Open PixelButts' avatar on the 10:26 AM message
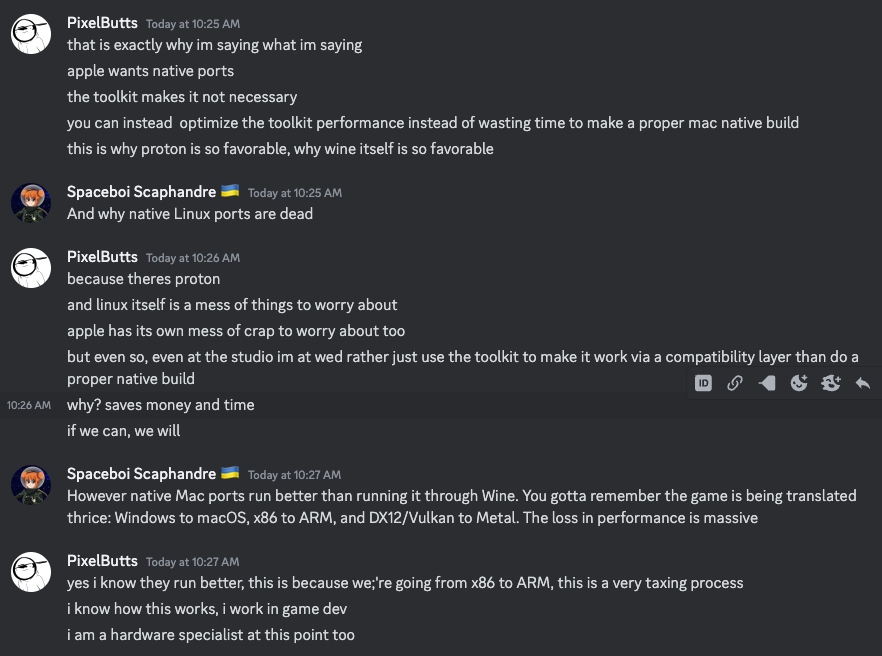 (x=31, y=268)
